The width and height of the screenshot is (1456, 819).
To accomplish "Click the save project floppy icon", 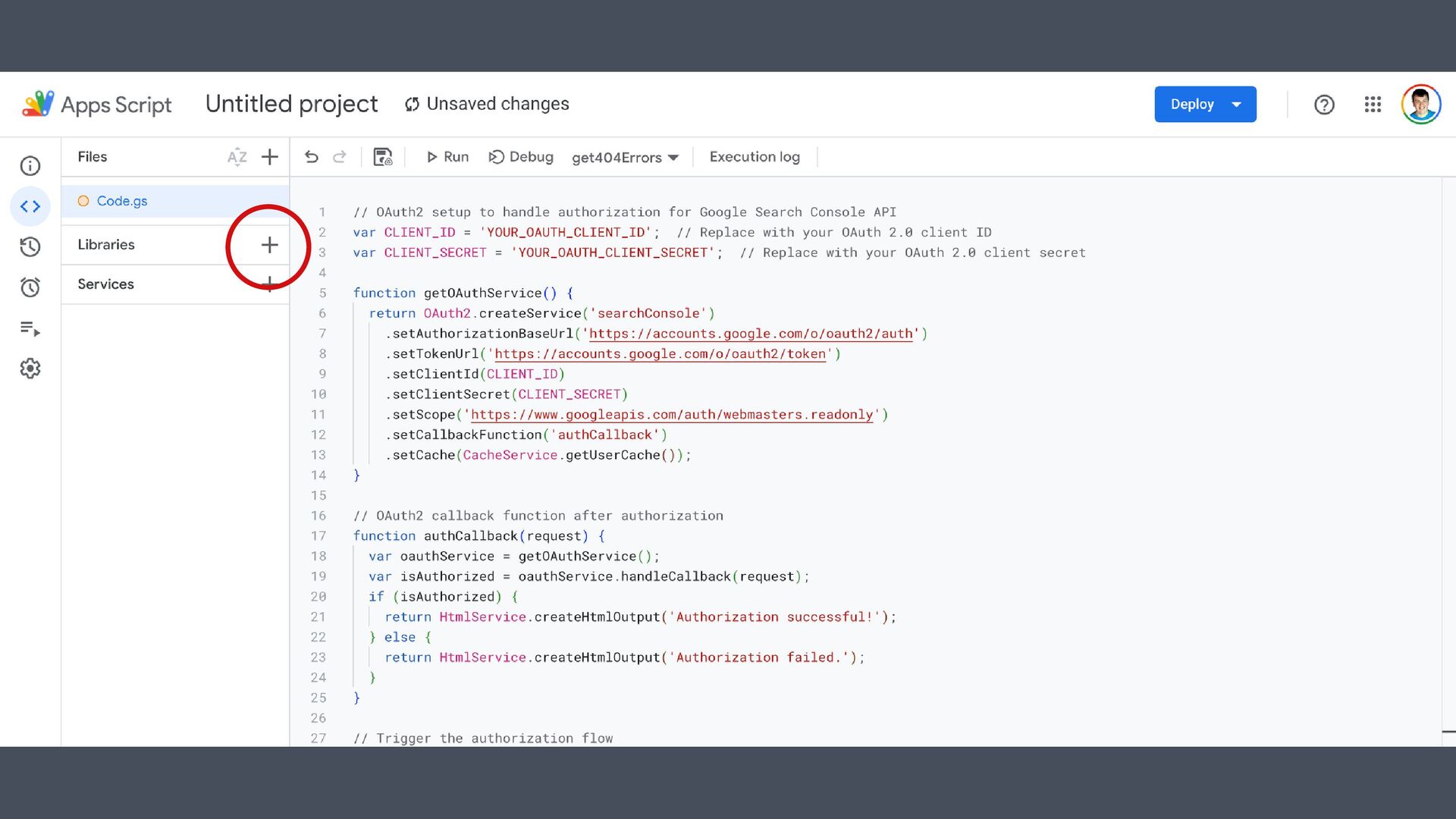I will pos(383,157).
